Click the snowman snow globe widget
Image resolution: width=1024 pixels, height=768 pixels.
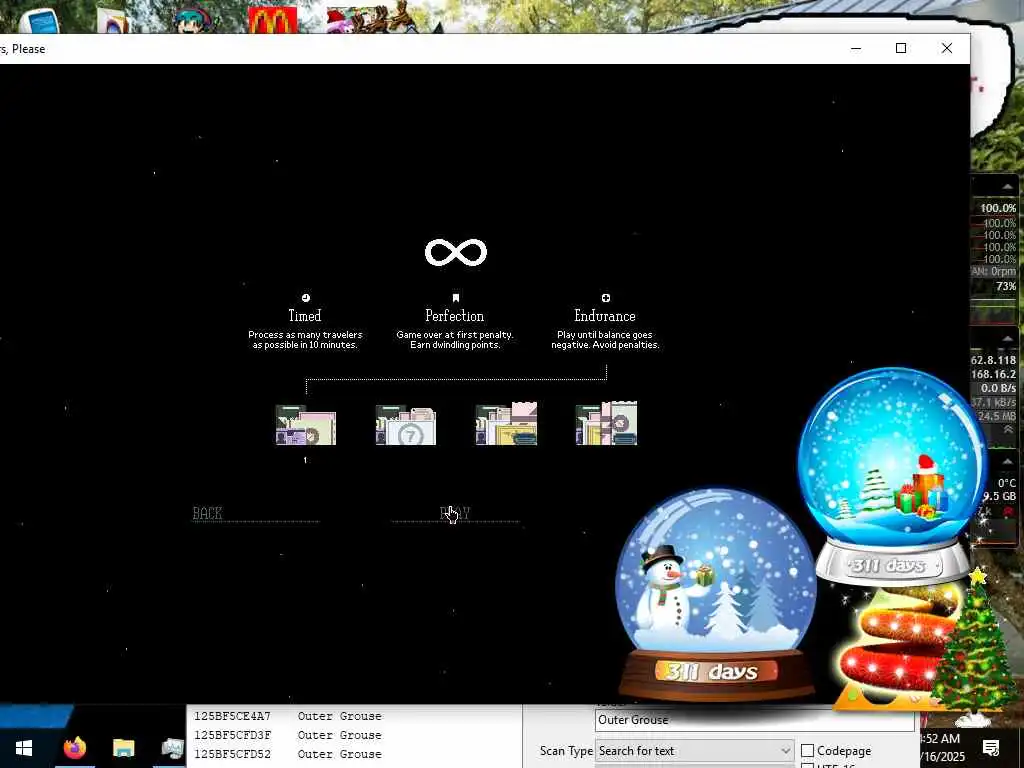pyautogui.click(x=716, y=594)
